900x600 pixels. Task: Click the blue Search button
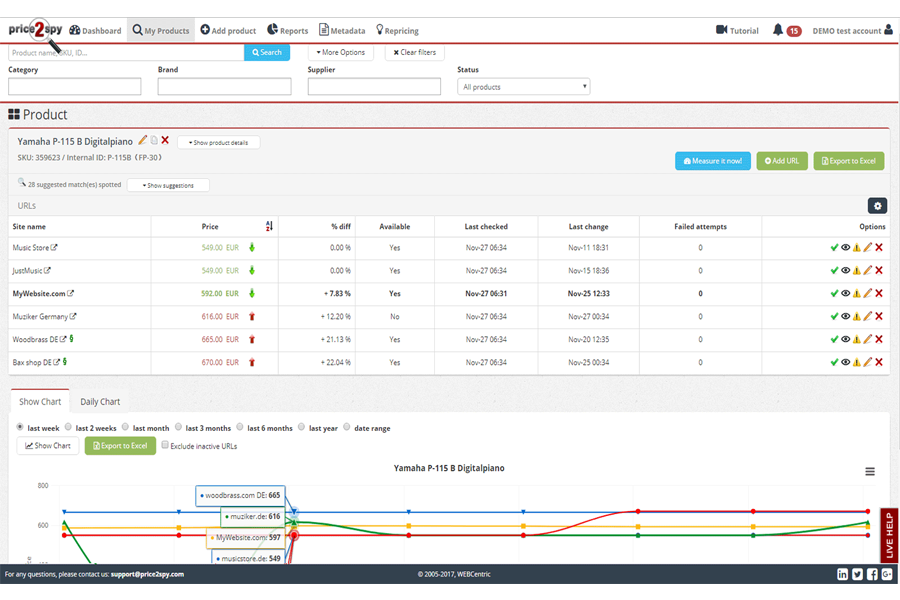pos(267,52)
